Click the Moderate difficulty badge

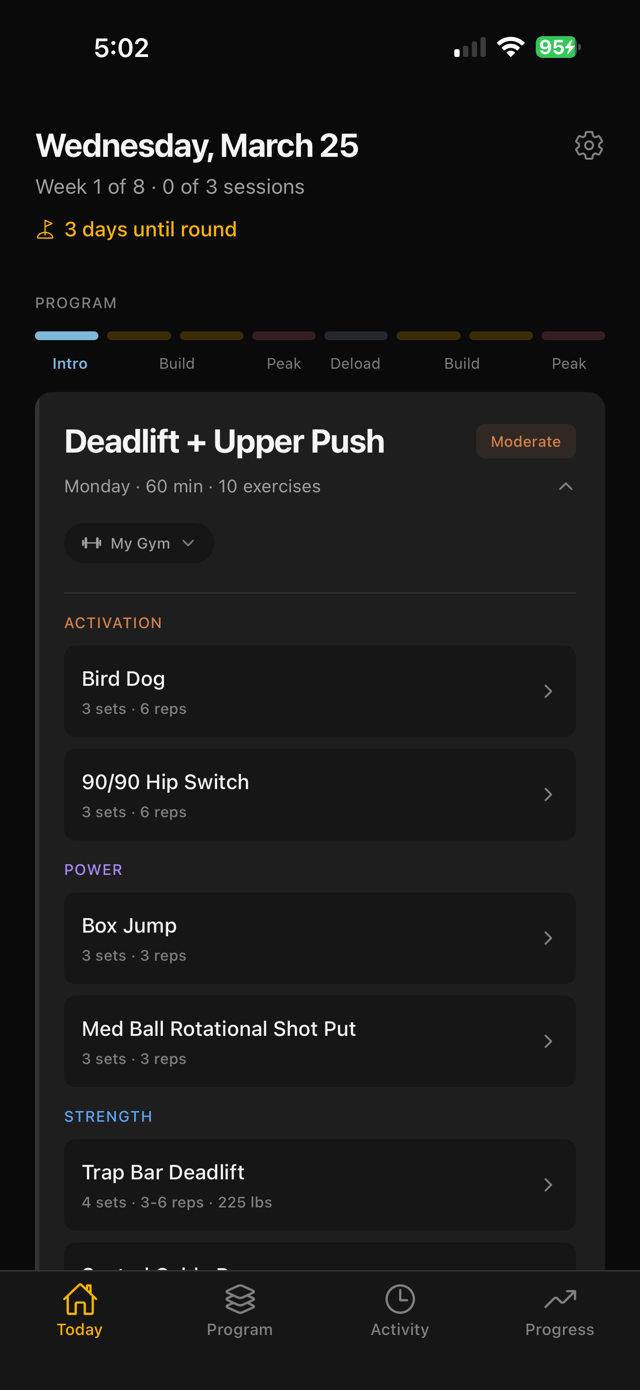click(x=525, y=441)
